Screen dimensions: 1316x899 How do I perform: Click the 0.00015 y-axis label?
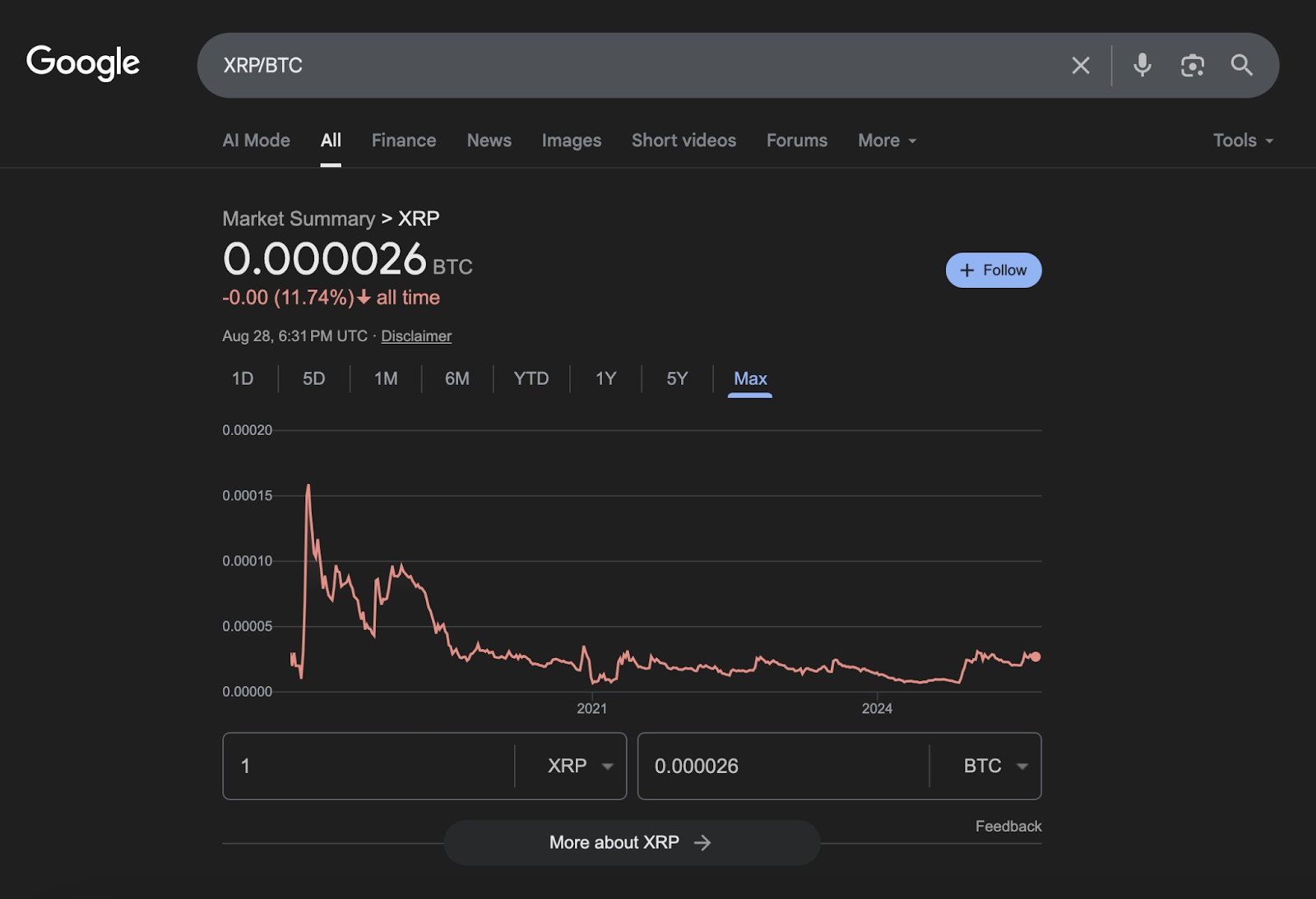click(247, 496)
